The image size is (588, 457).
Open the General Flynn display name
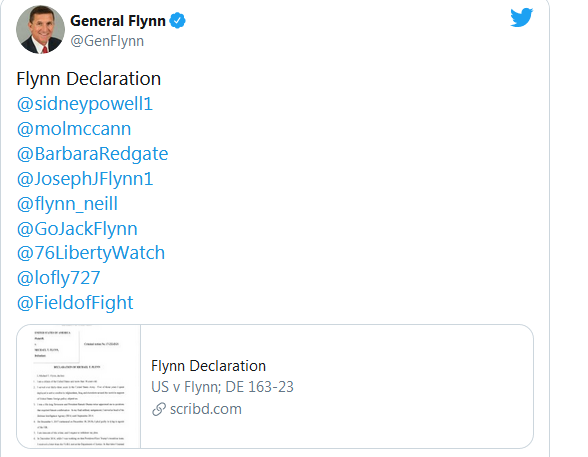(118, 21)
